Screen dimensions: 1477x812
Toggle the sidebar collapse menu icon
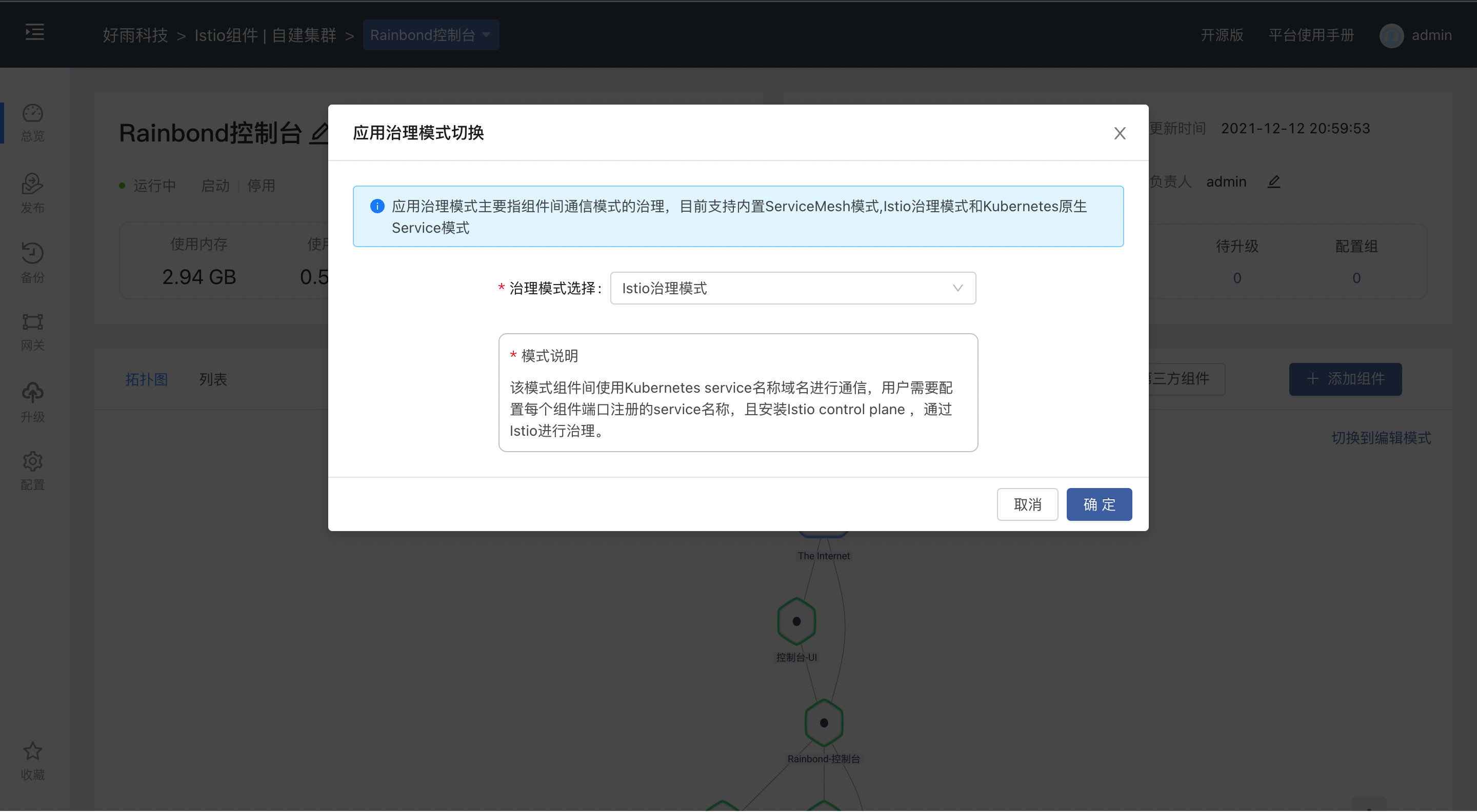(34, 32)
